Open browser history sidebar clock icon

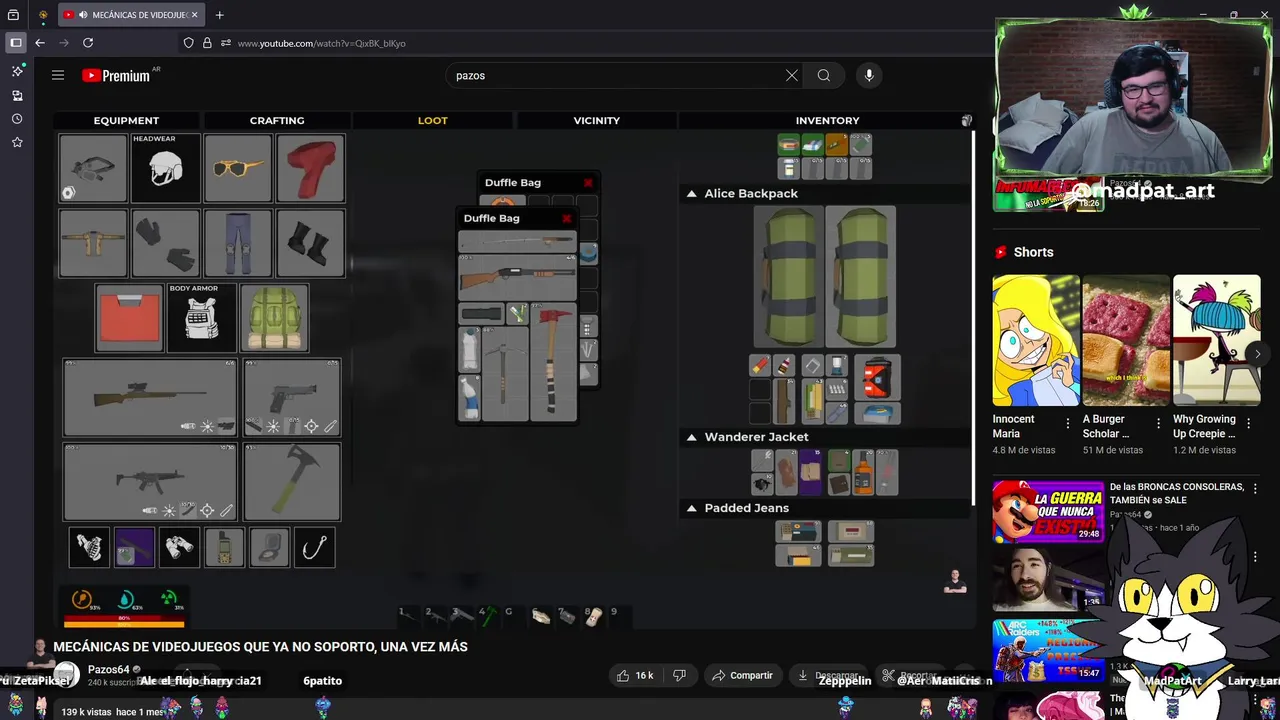click(16, 119)
